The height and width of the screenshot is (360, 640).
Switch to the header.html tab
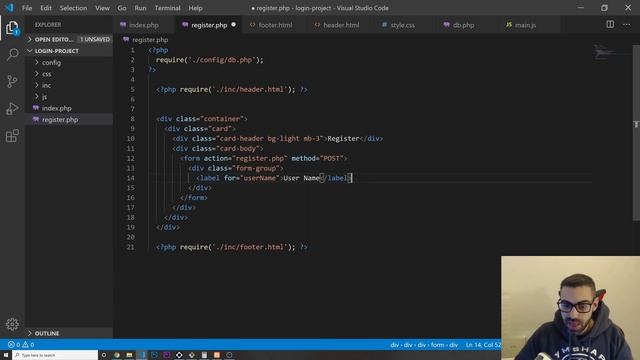(340, 25)
